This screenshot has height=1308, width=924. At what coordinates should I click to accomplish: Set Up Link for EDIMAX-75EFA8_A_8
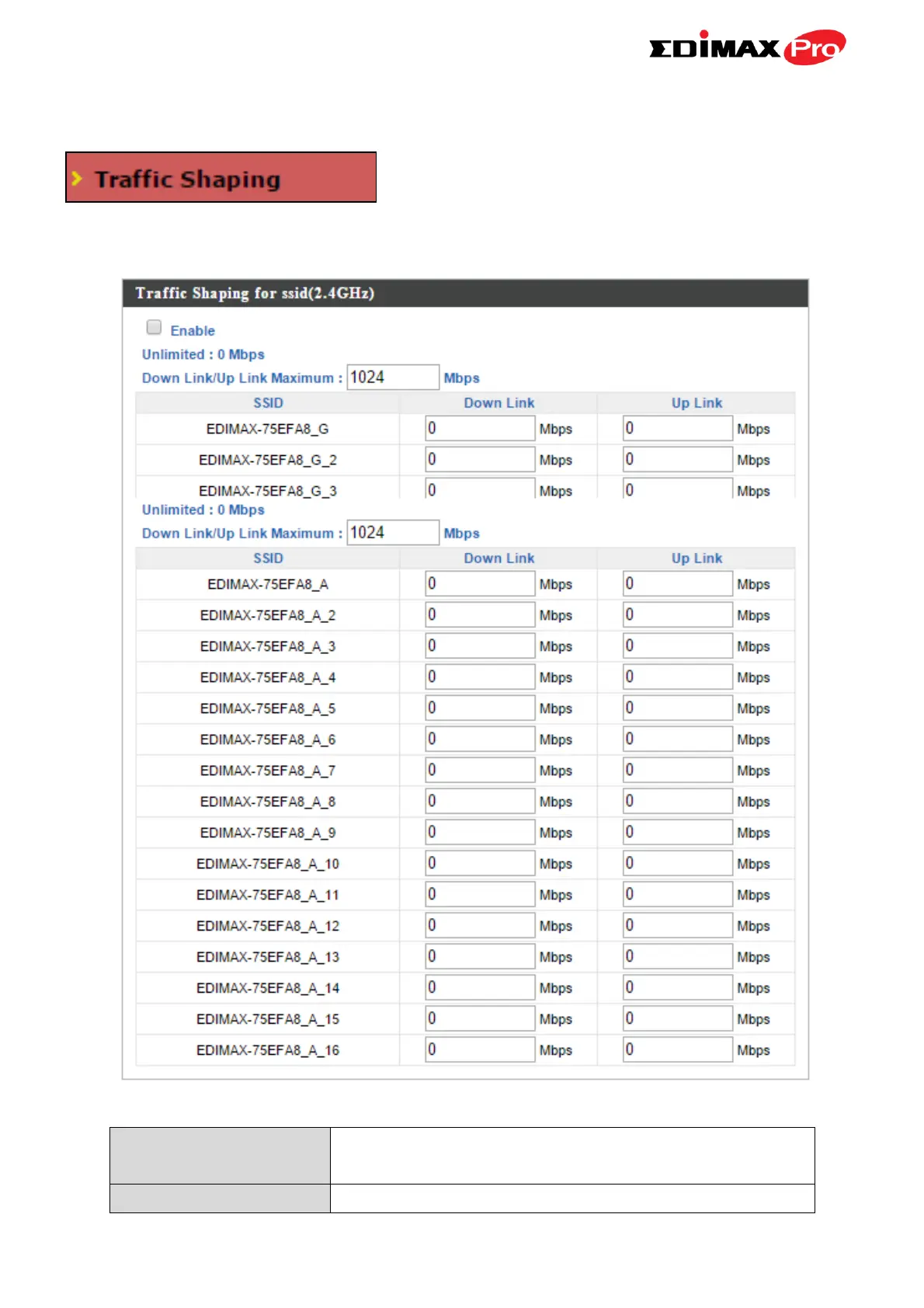coord(678,802)
